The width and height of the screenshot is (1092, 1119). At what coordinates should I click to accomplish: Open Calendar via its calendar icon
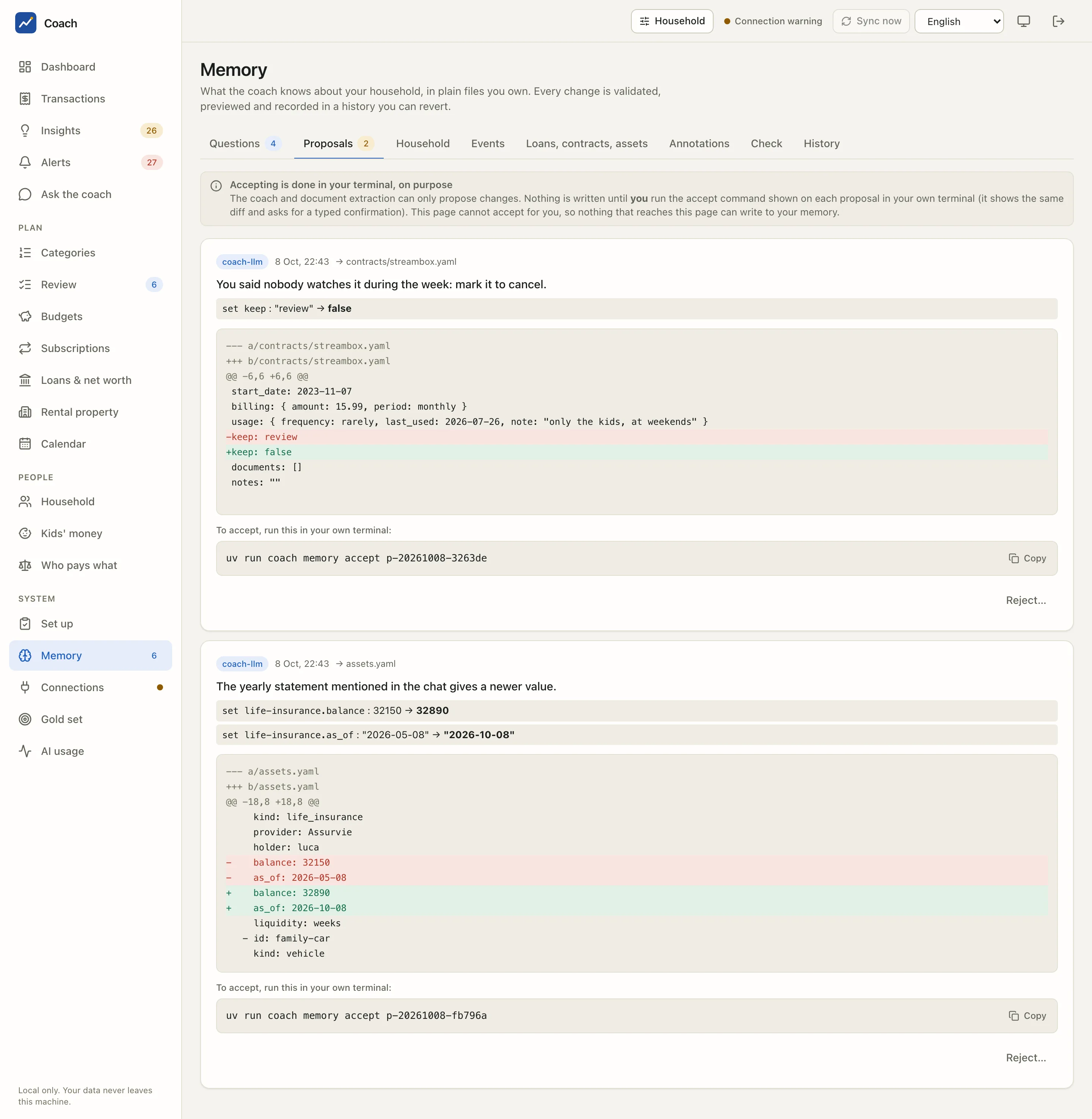click(25, 443)
